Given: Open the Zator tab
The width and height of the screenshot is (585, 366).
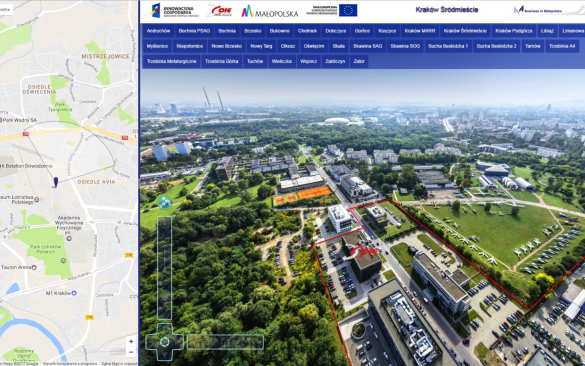Looking at the screenshot, I should [359, 62].
